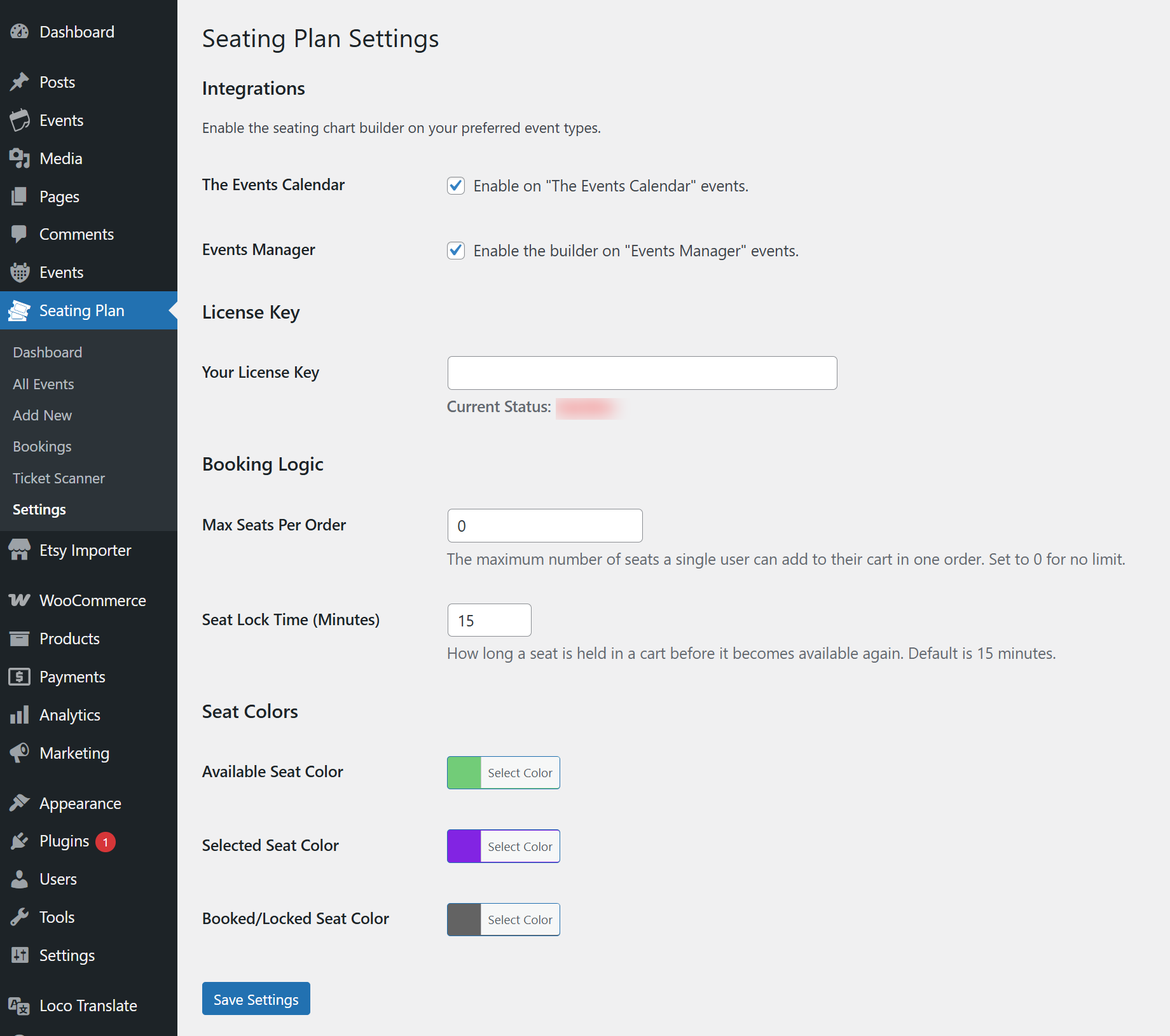The image size is (1170, 1036).
Task: Uncheck the Events Manager builder option
Action: click(456, 251)
